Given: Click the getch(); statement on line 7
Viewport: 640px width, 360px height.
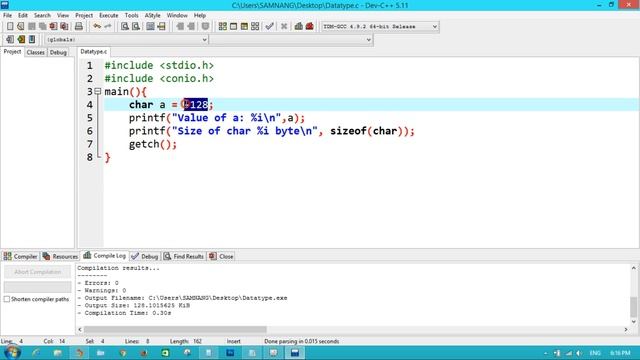Looking at the screenshot, I should (153, 144).
